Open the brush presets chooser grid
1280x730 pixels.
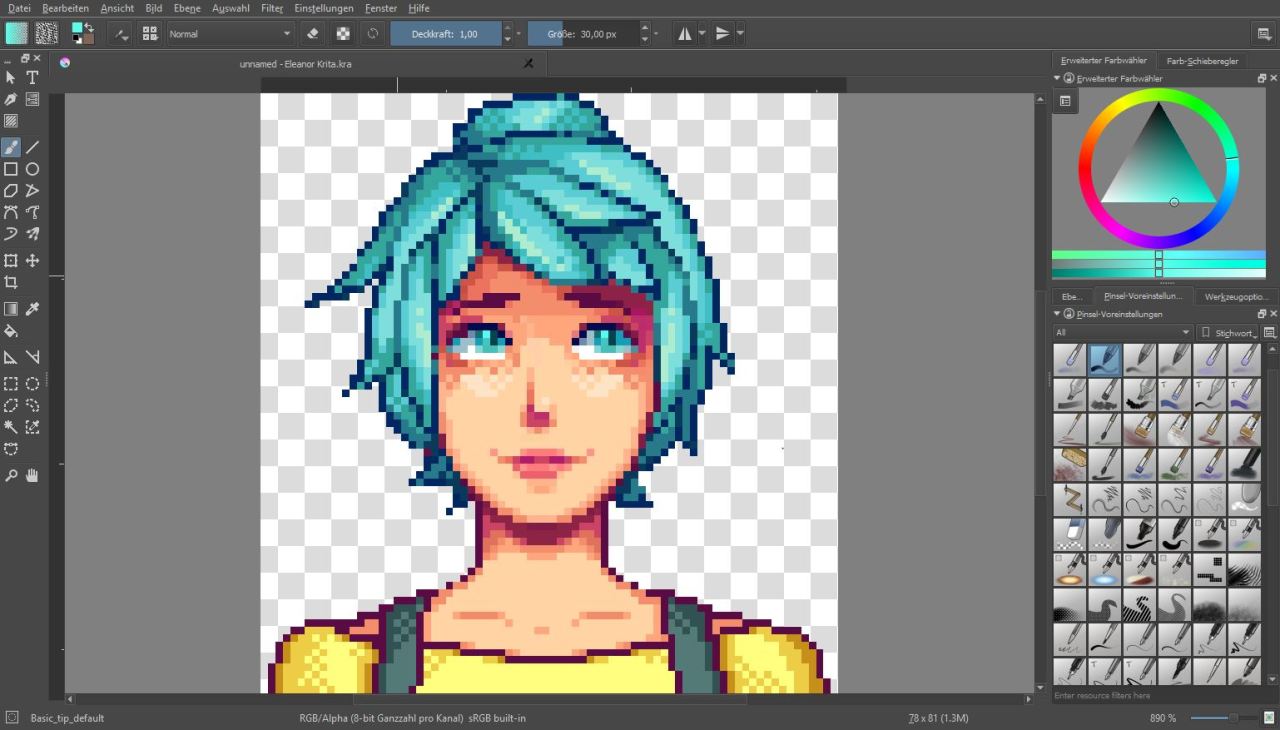(150, 33)
